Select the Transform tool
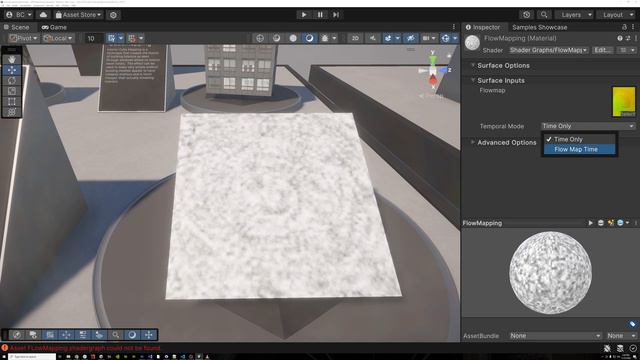Image resolution: width=640 pixels, height=360 pixels. coord(11,111)
